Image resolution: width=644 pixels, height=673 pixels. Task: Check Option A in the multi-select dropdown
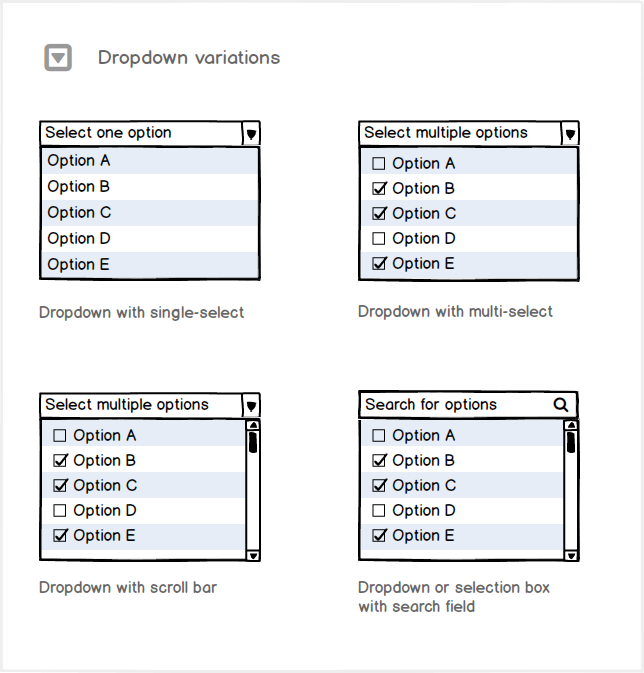[x=378, y=164]
